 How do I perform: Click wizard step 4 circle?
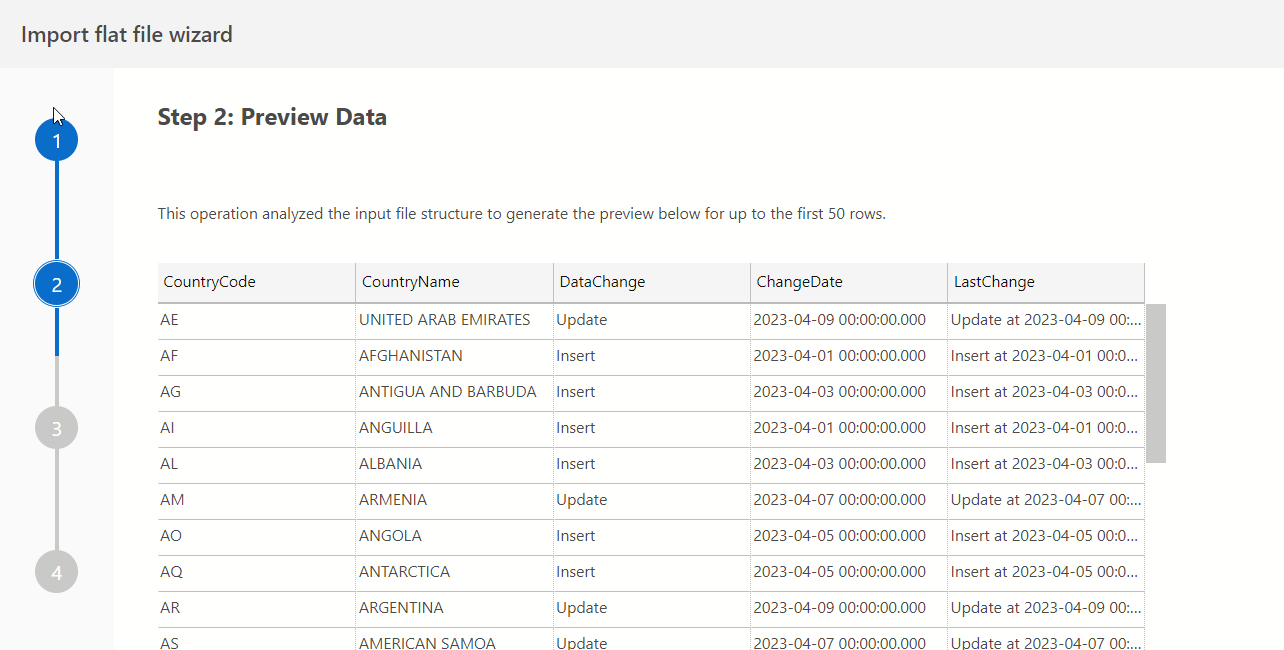(56, 572)
